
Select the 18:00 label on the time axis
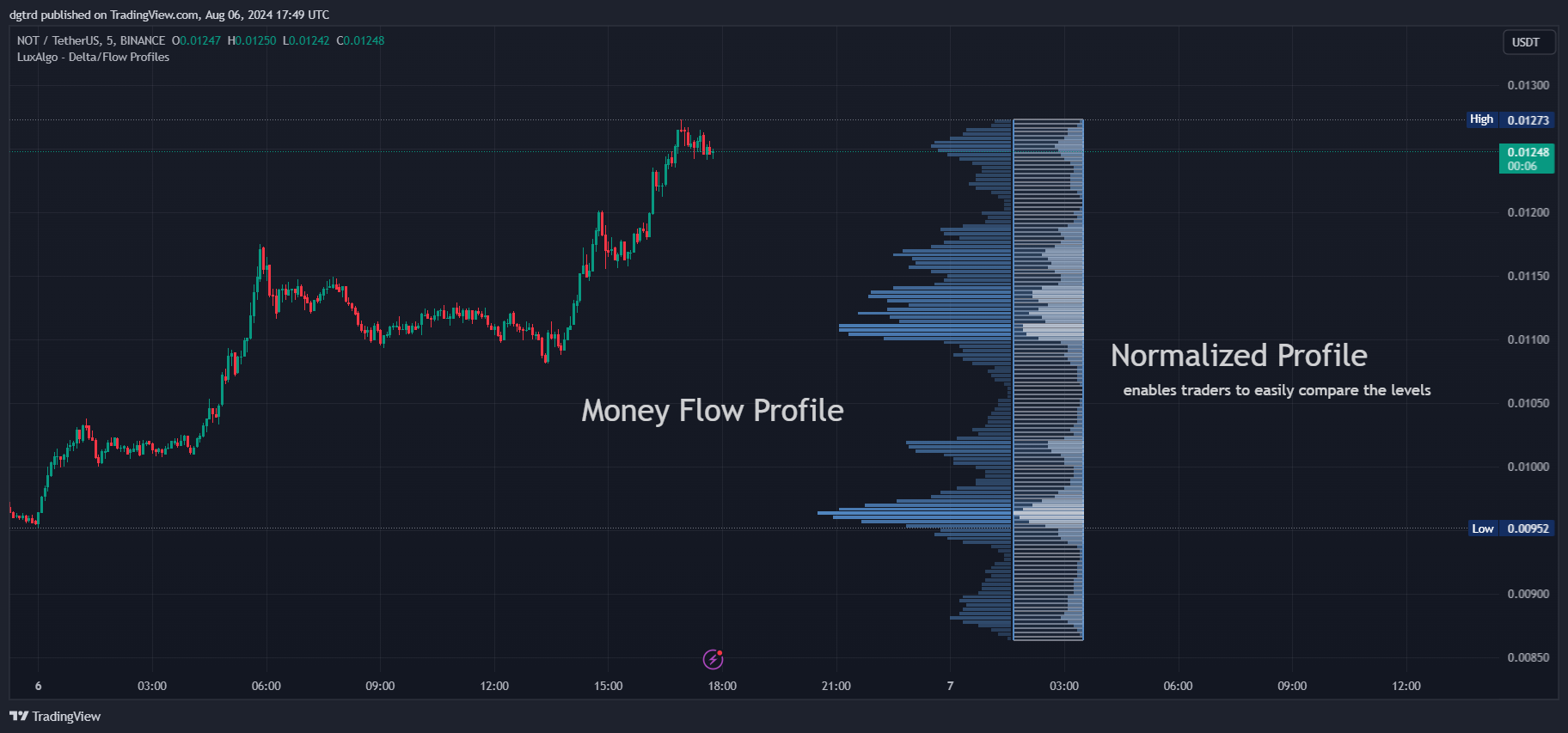tap(721, 686)
